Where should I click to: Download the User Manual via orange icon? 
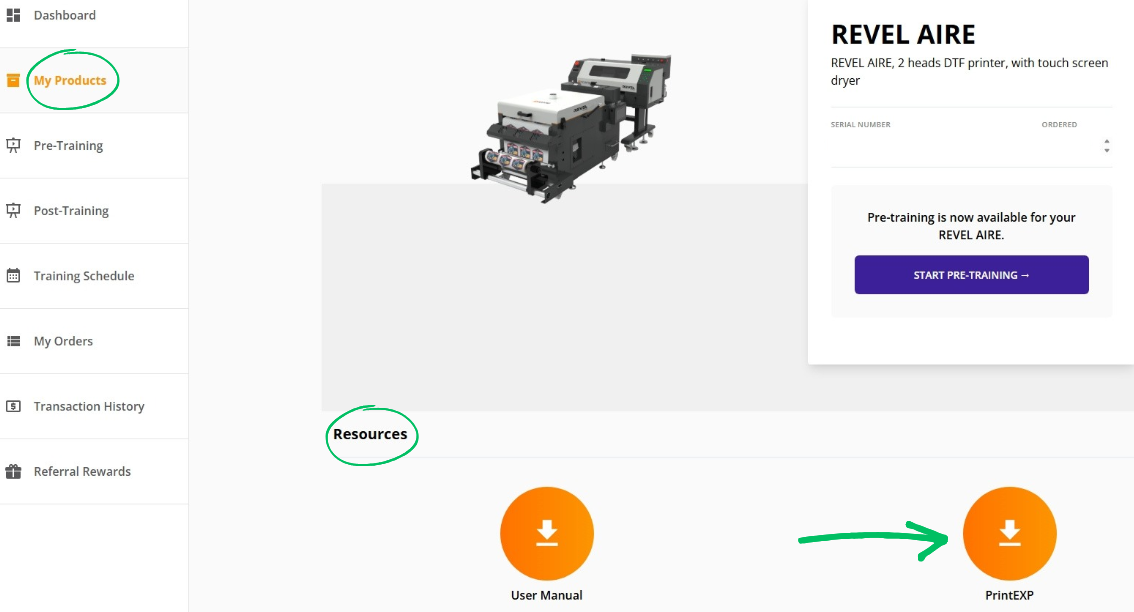(x=547, y=534)
